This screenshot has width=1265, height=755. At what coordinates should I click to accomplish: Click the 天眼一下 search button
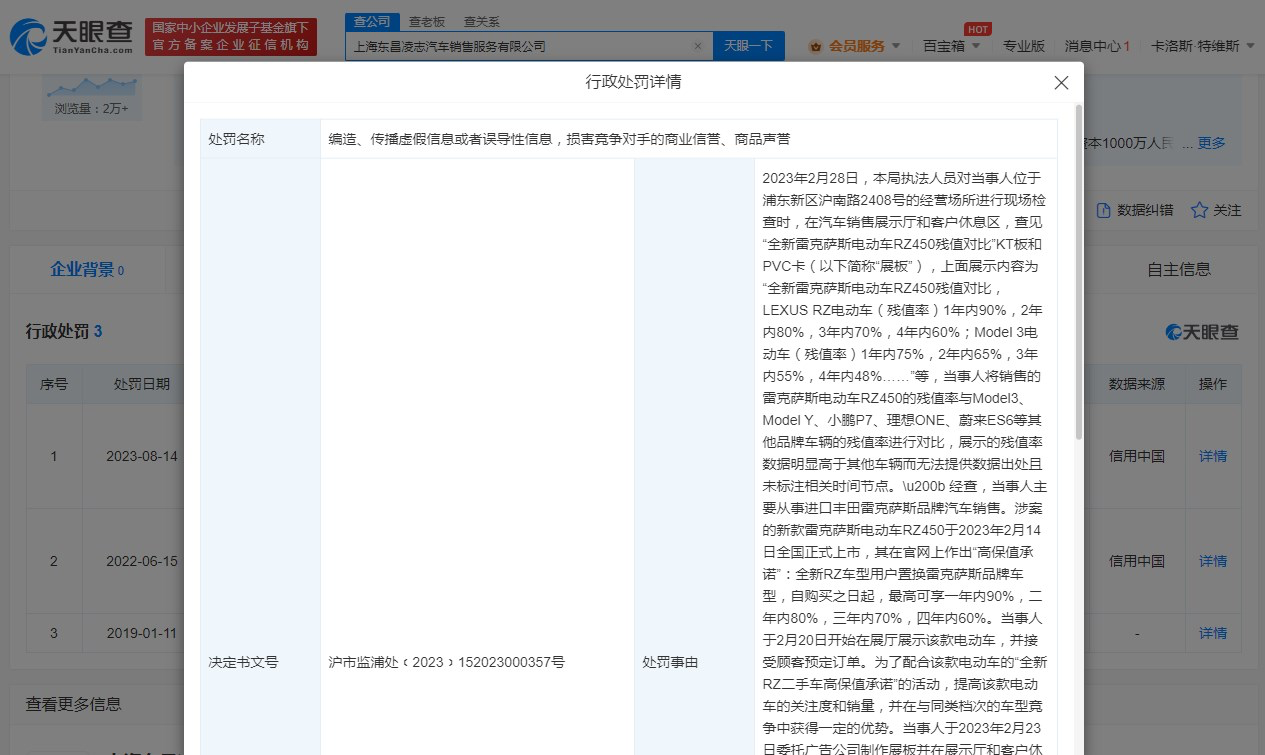pos(749,46)
